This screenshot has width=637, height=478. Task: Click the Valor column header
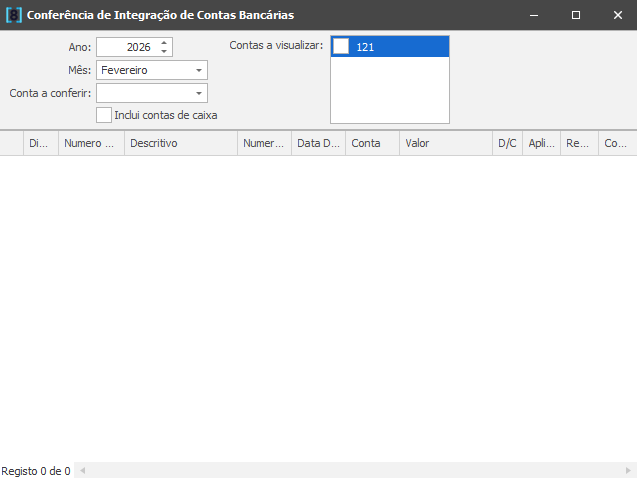[445, 144]
